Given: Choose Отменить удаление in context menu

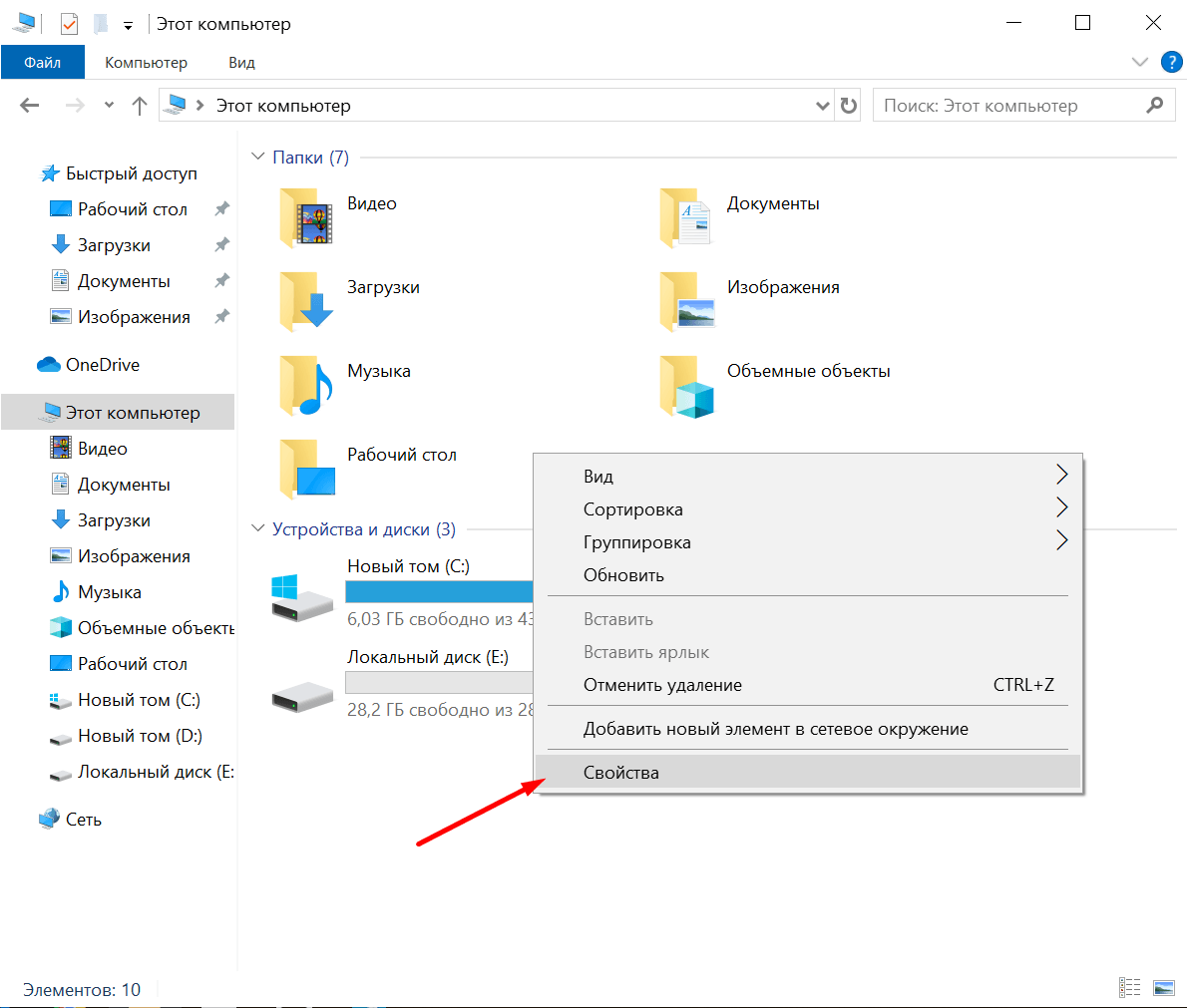Looking at the screenshot, I should coord(808,685).
